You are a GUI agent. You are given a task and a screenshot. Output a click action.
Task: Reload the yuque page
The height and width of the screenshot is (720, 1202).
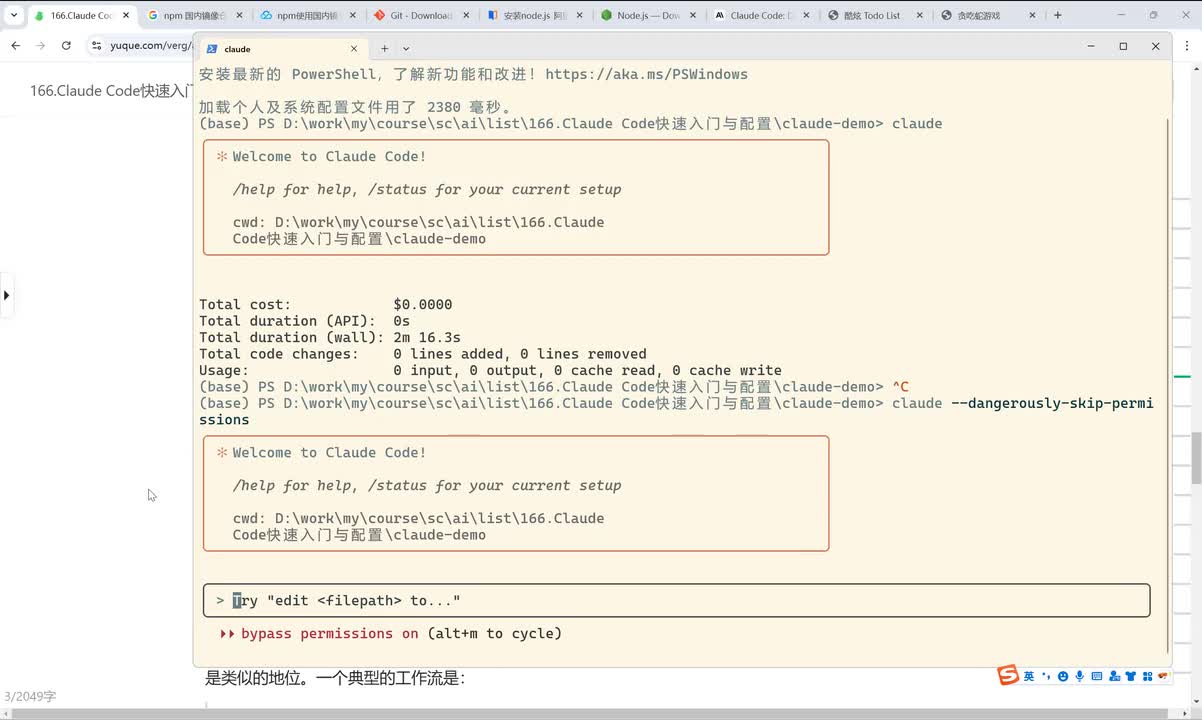coord(66,46)
